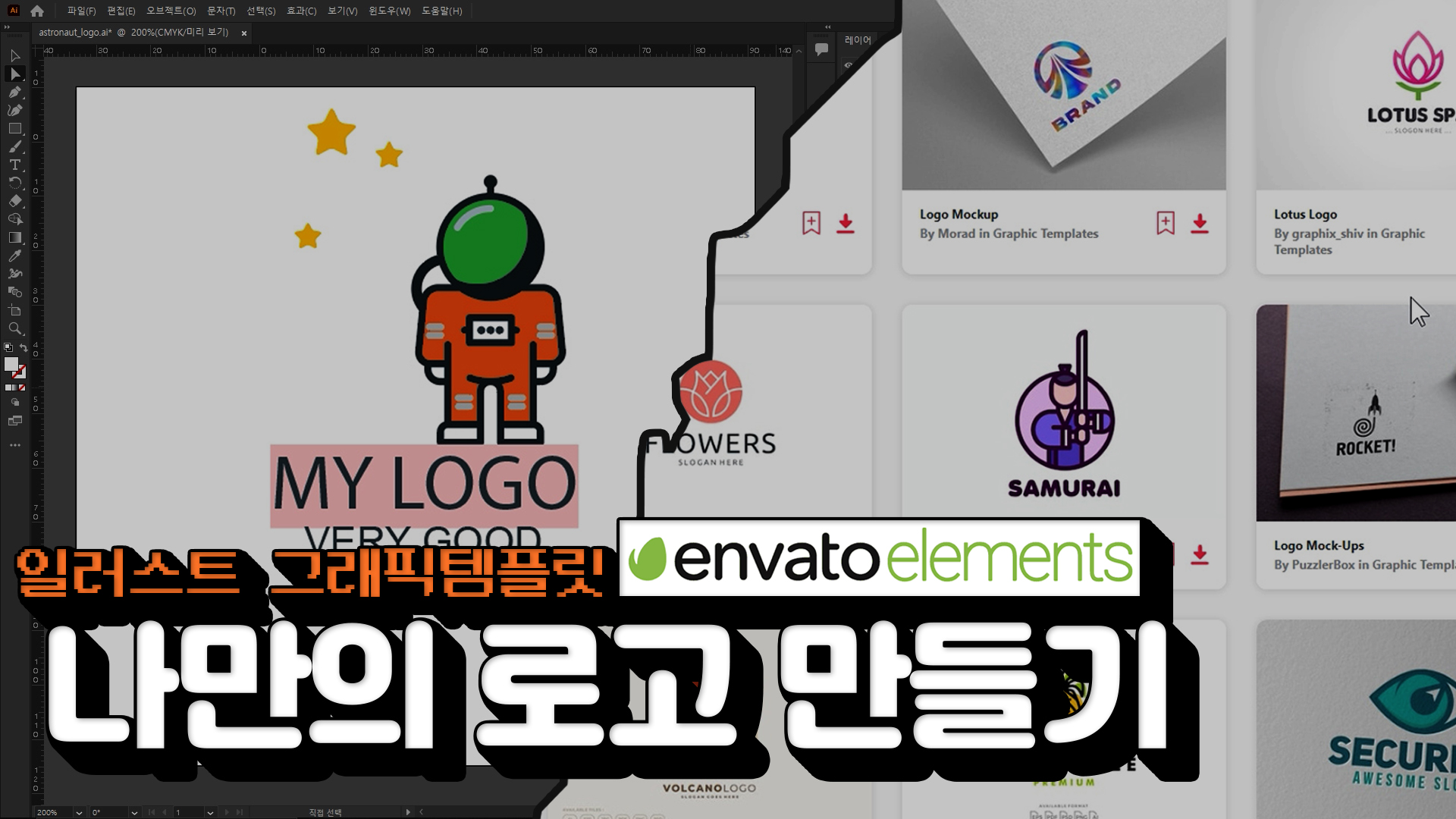1456x819 pixels.
Task: Select the Rectangle tool
Action: pos(14,128)
